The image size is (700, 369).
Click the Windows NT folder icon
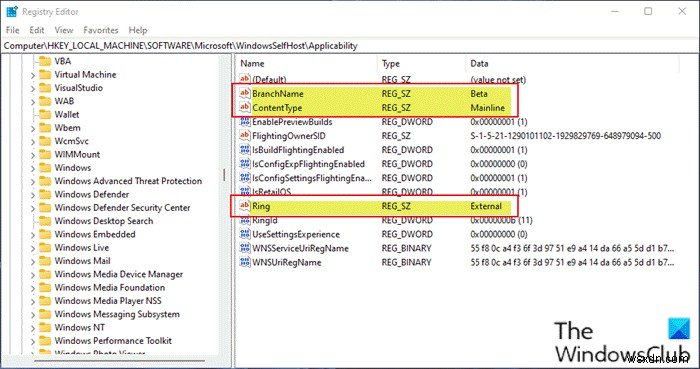[x=45, y=328]
